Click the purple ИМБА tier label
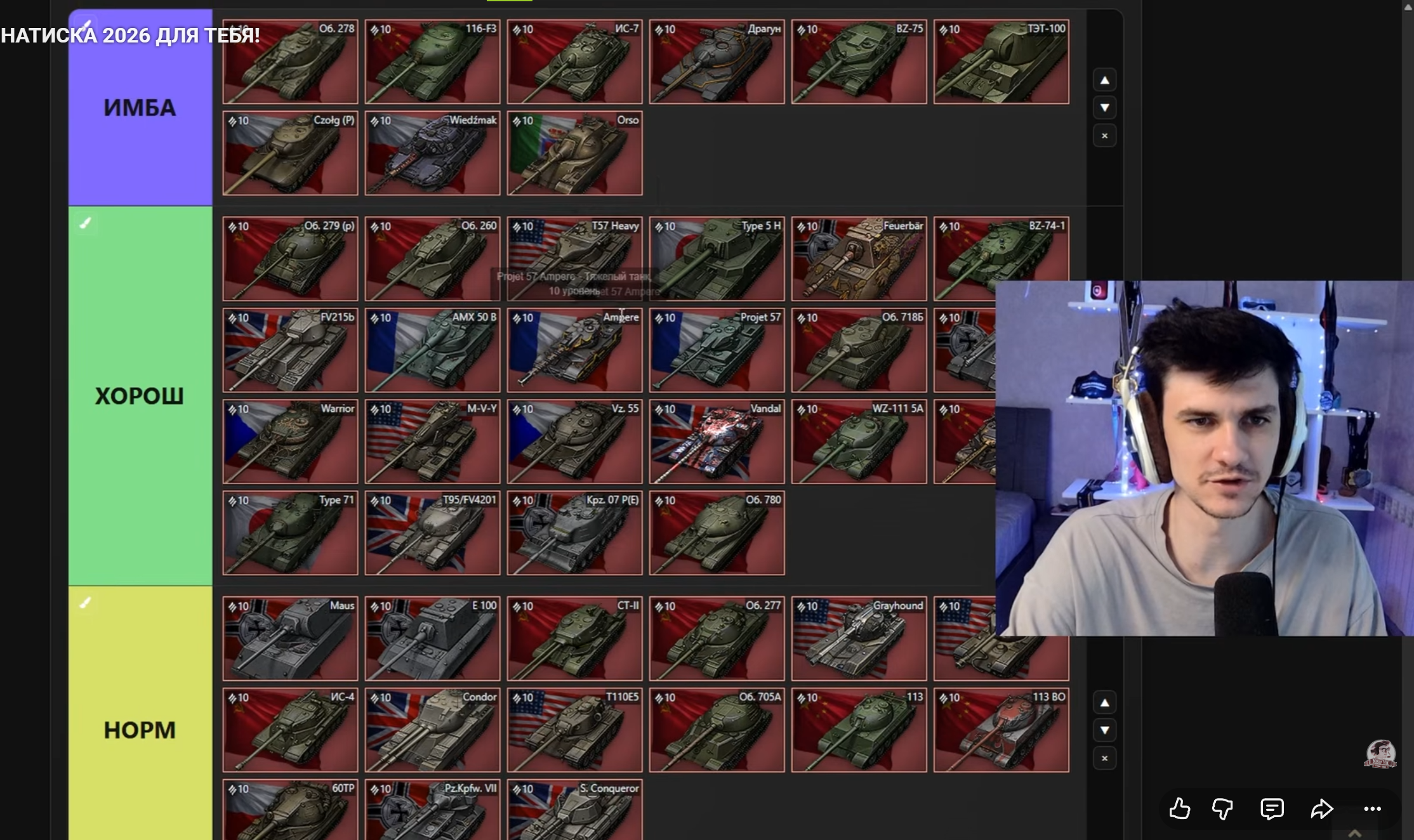The height and width of the screenshot is (840, 1414). (140, 107)
